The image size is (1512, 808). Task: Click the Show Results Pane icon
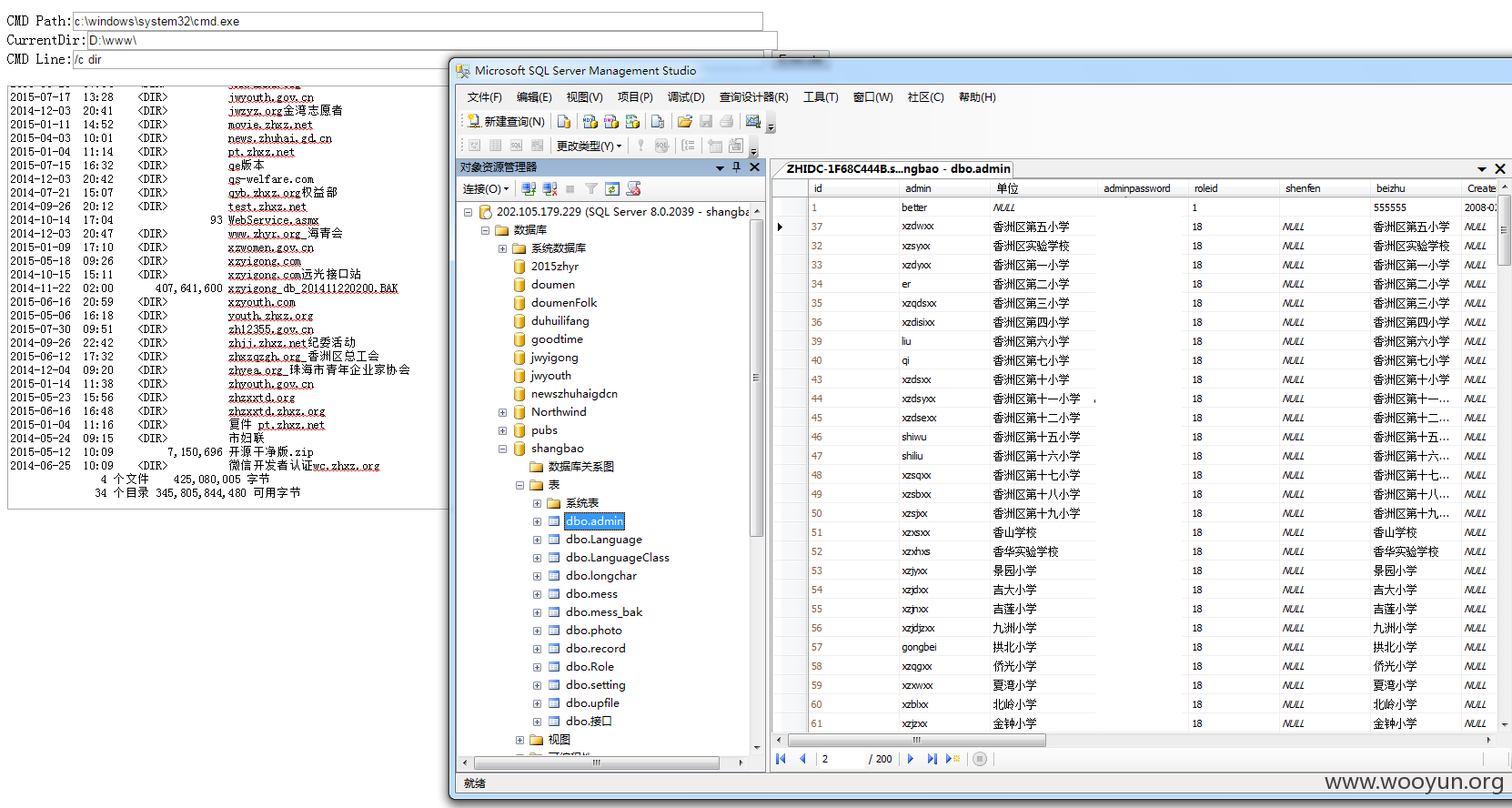pyautogui.click(x=537, y=146)
